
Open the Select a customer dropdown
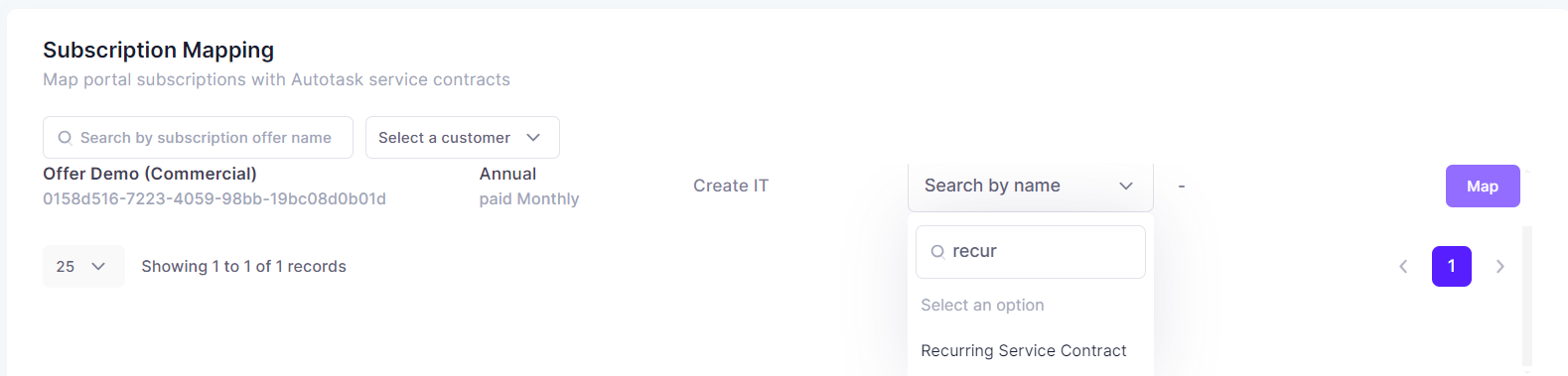coord(463,138)
